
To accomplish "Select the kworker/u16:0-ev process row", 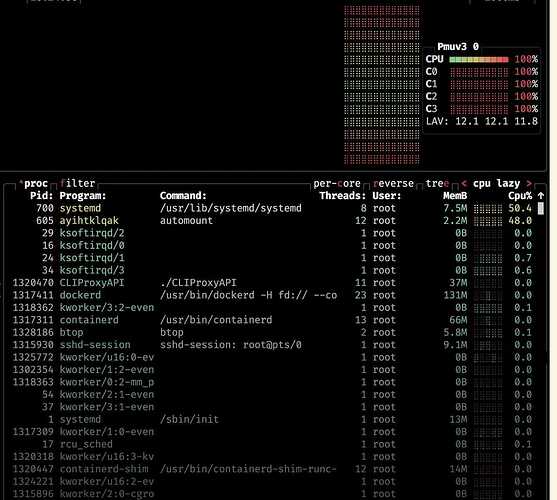I will [272, 357].
